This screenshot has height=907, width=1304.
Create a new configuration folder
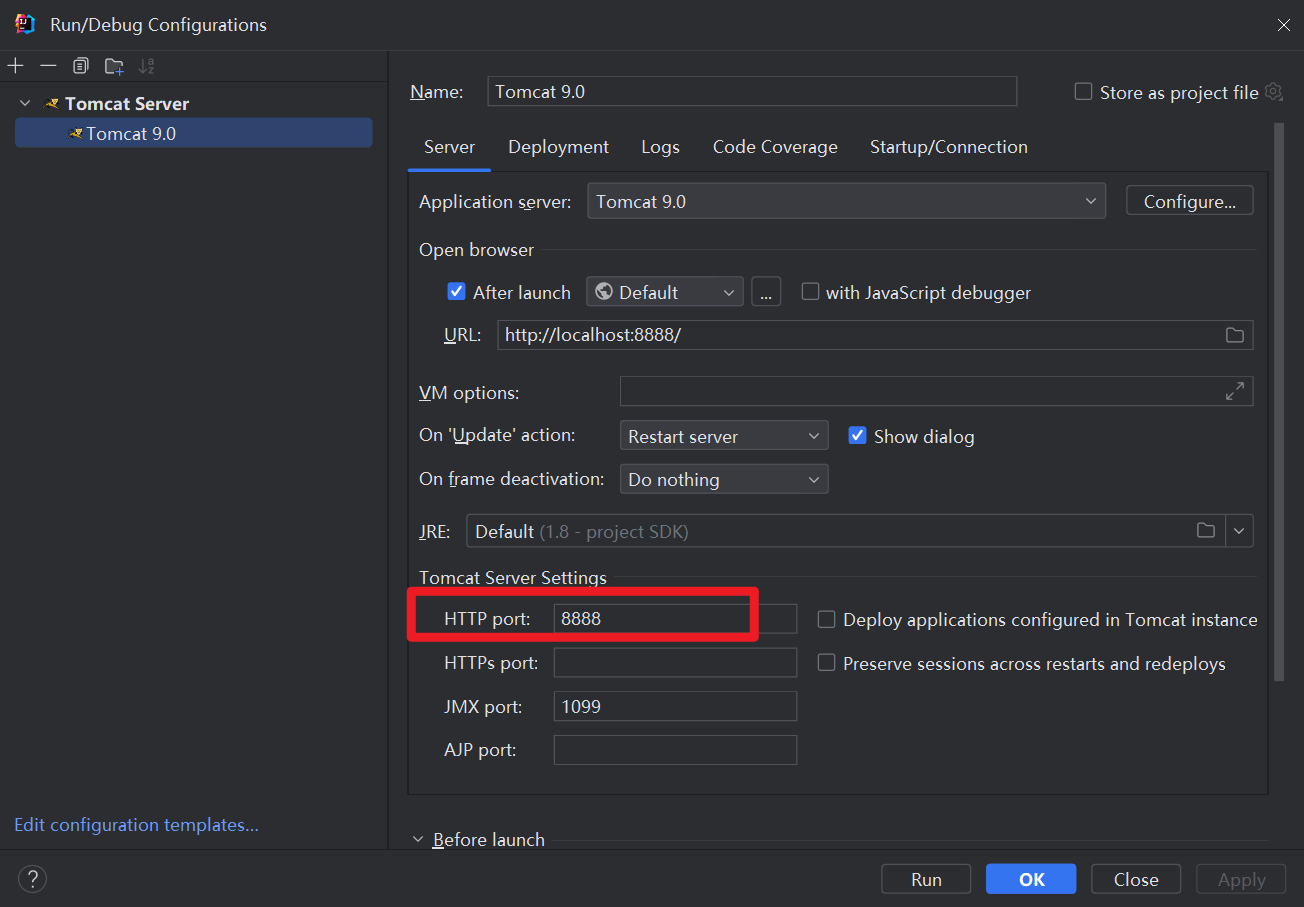pos(114,66)
